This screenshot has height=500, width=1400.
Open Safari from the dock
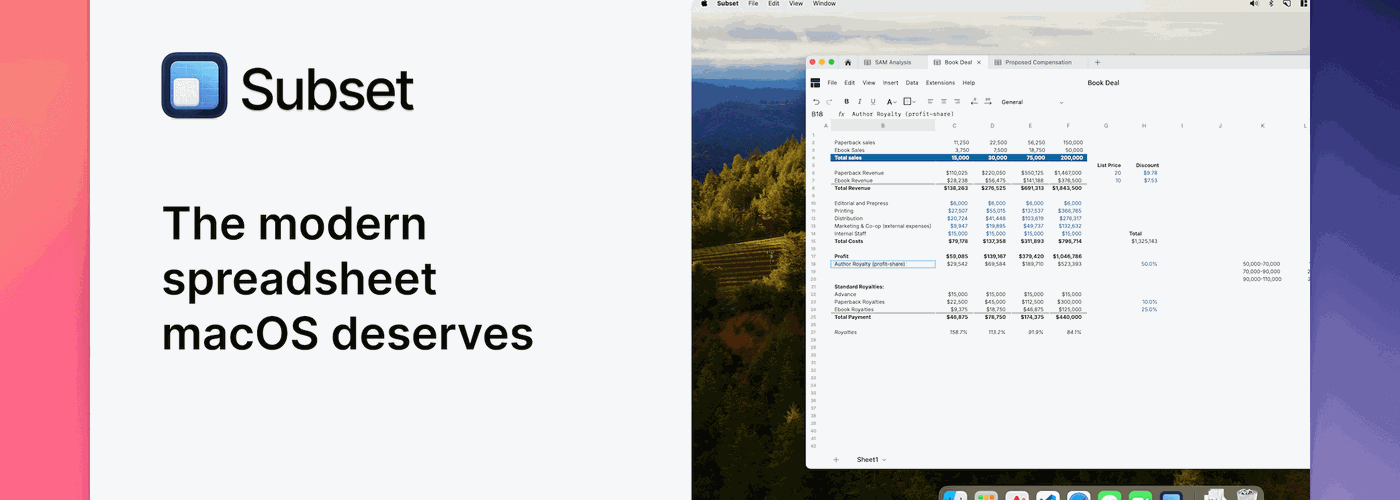tap(1078, 496)
